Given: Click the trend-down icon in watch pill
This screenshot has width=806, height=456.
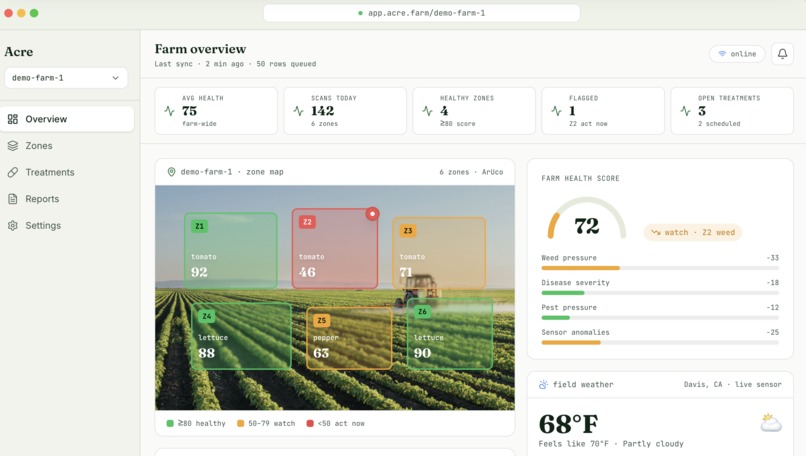Looking at the screenshot, I should pos(655,232).
